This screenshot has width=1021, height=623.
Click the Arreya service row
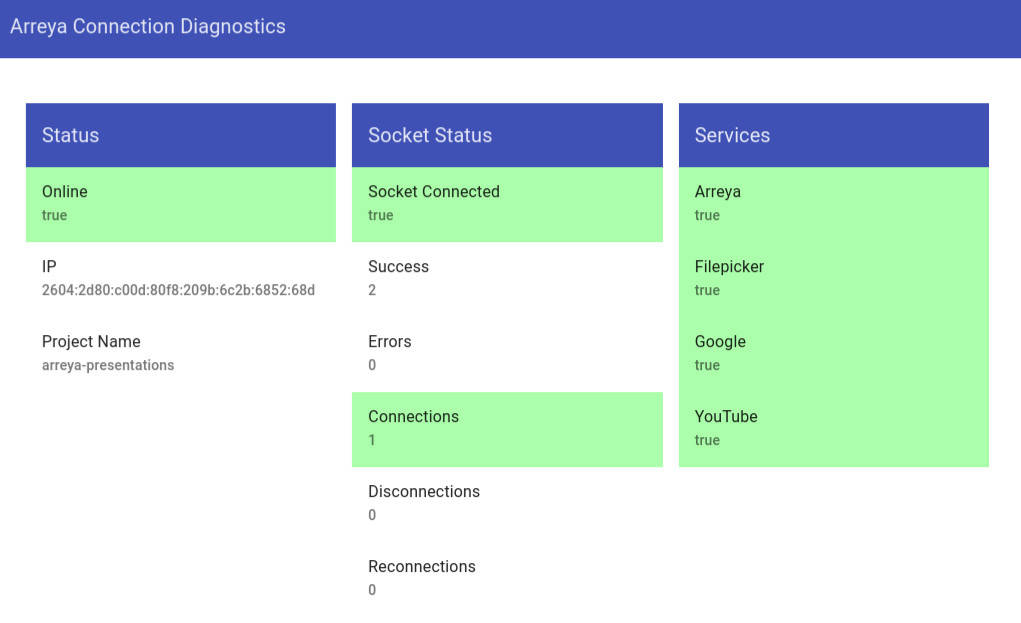[833, 204]
